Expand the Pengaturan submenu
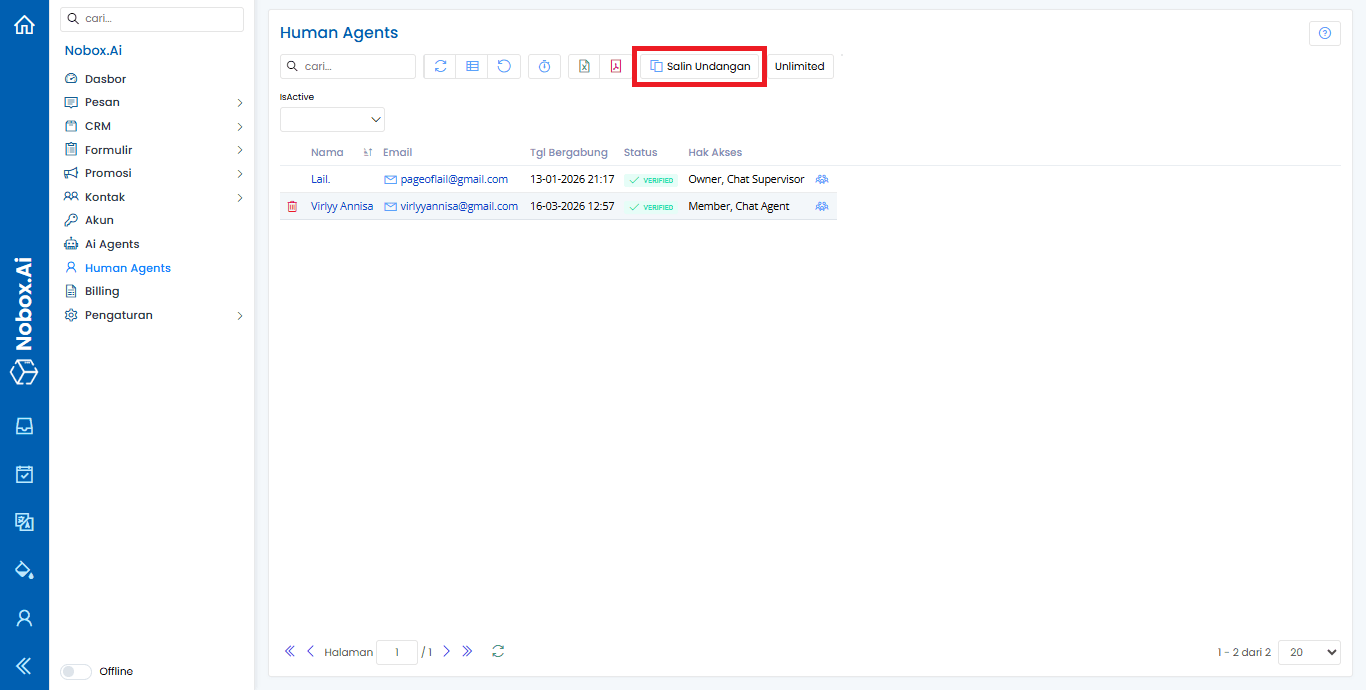The image size is (1366, 690). tap(240, 316)
